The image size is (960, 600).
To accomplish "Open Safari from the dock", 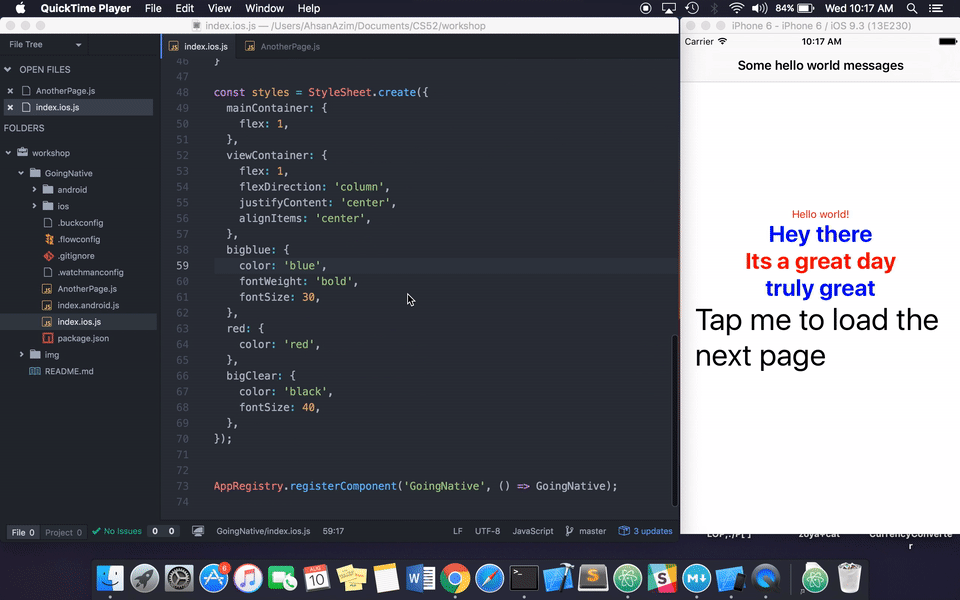I will coord(489,577).
